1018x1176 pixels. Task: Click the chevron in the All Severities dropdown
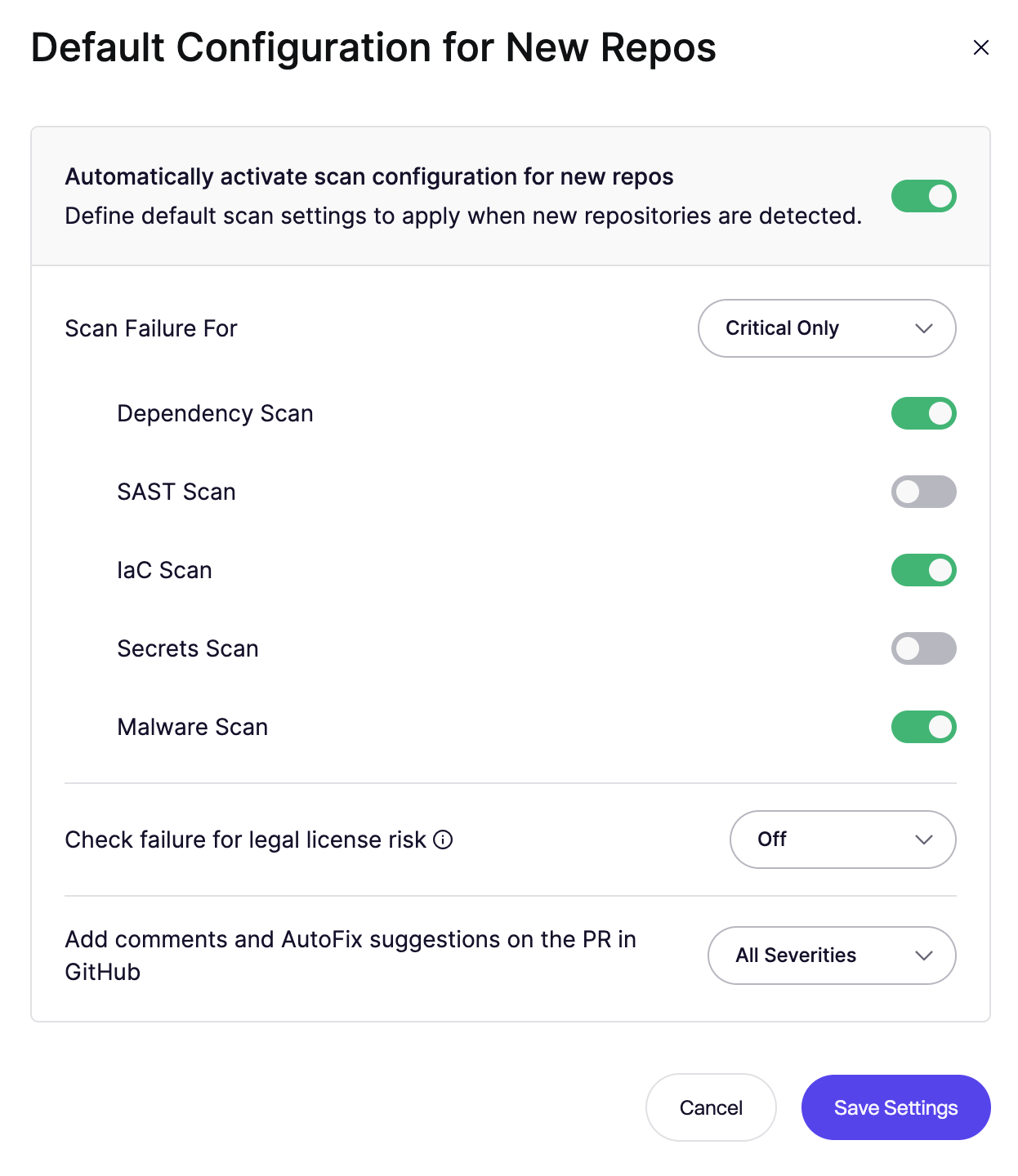[x=924, y=955]
